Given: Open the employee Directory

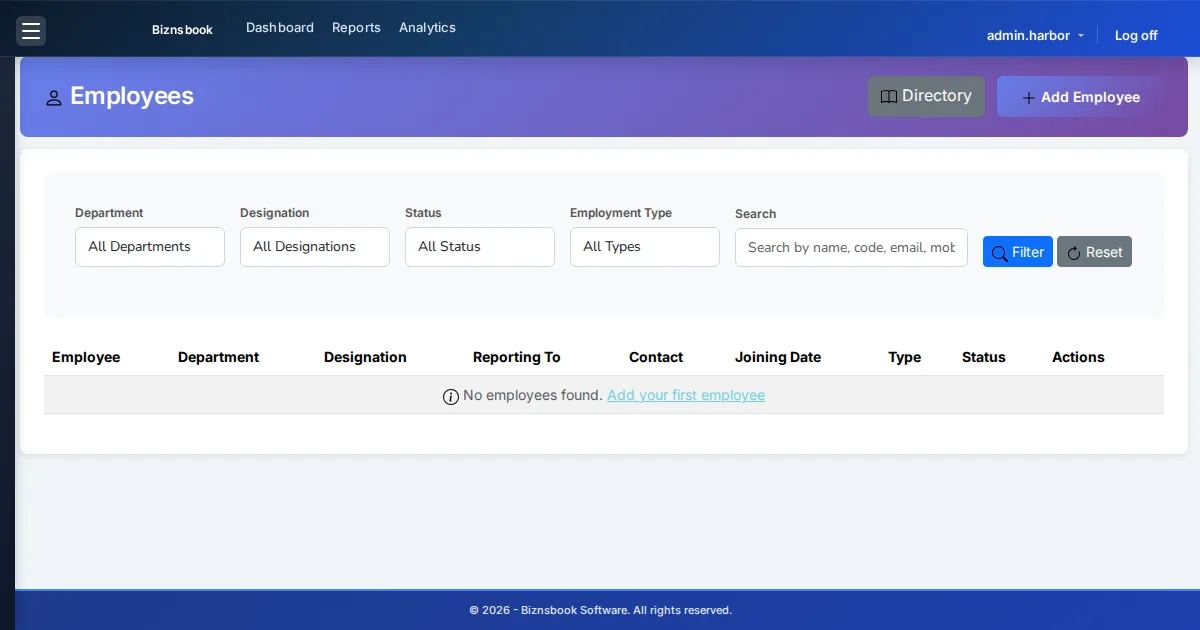Looking at the screenshot, I should [926, 96].
